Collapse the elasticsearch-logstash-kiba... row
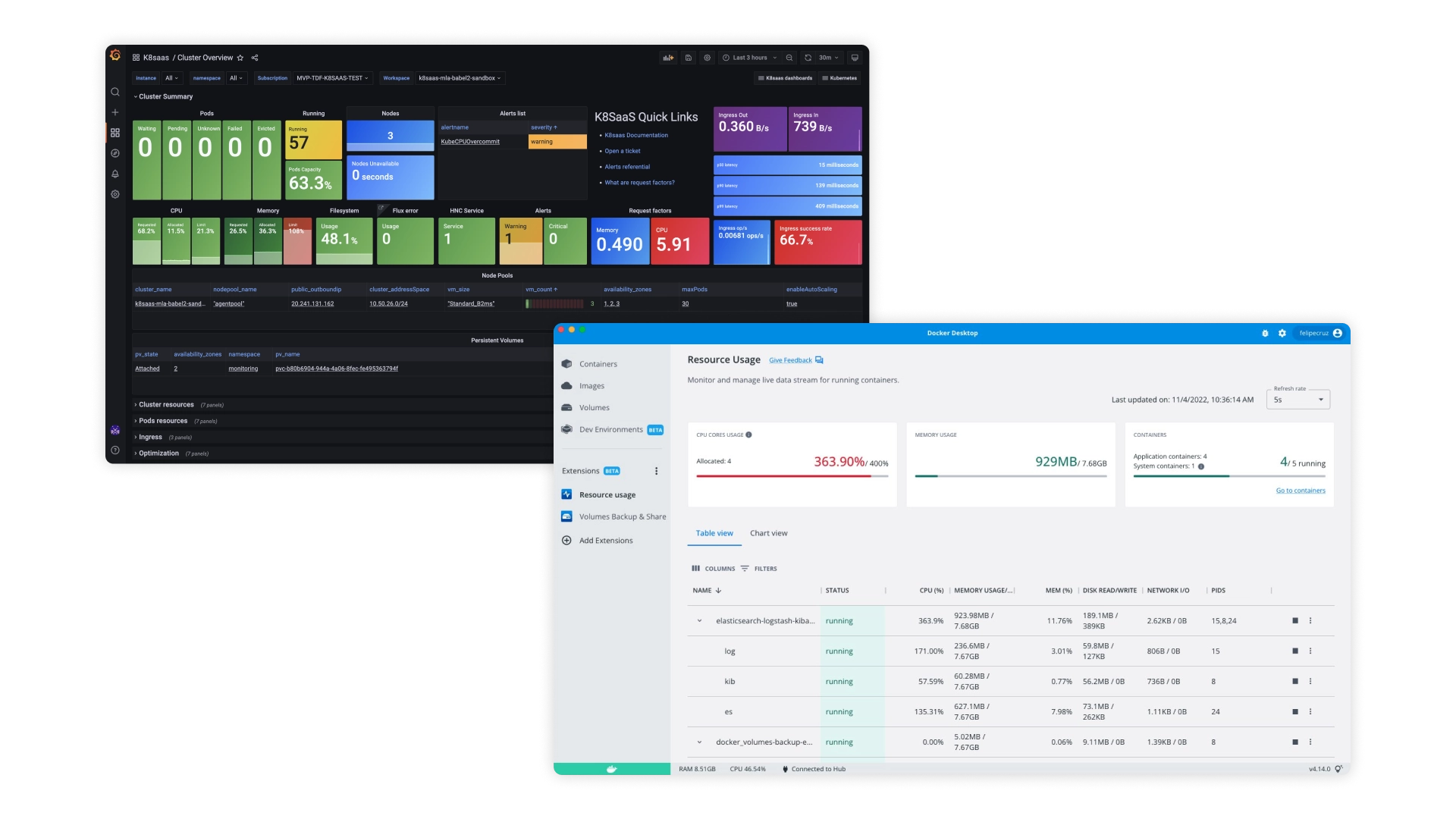Image resolution: width=1456 pixels, height=819 pixels. coord(699,621)
